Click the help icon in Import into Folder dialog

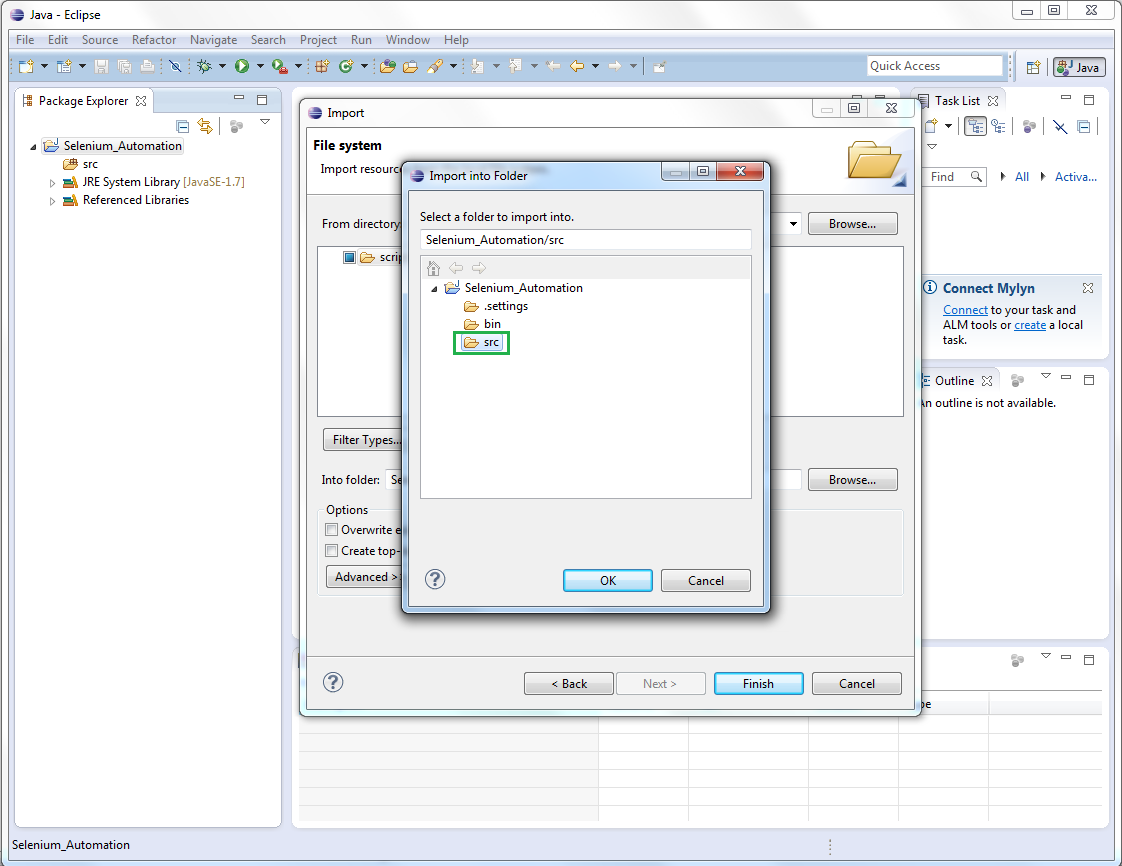click(x=435, y=579)
